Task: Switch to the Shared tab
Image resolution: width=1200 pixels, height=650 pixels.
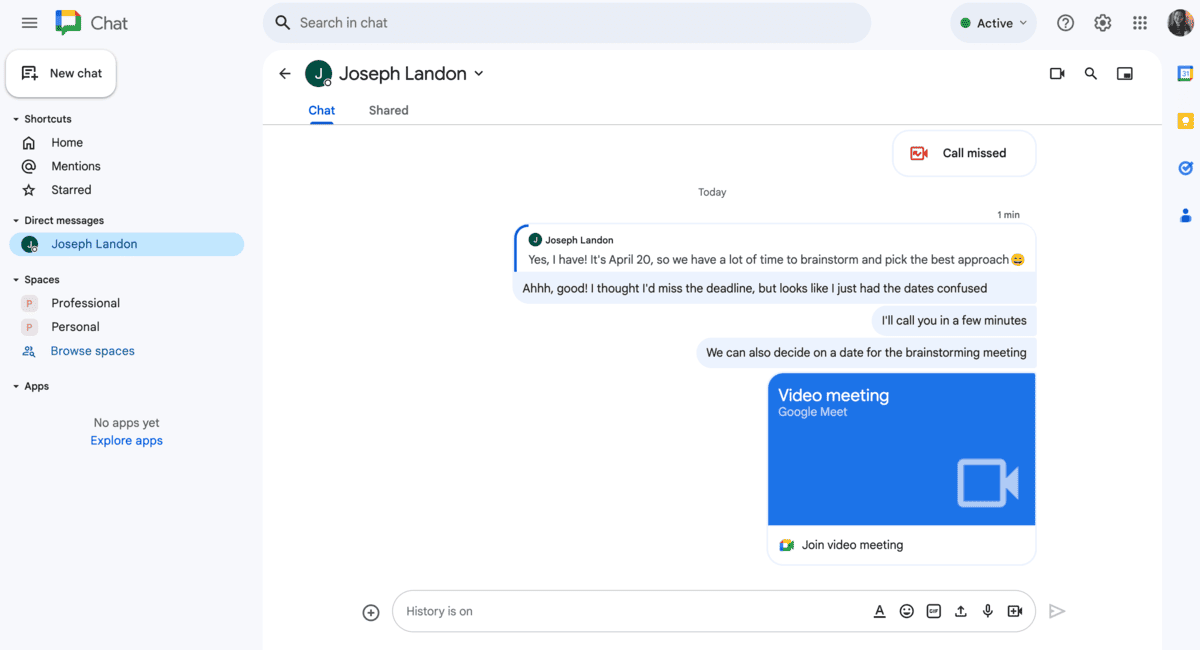Action: pos(388,110)
